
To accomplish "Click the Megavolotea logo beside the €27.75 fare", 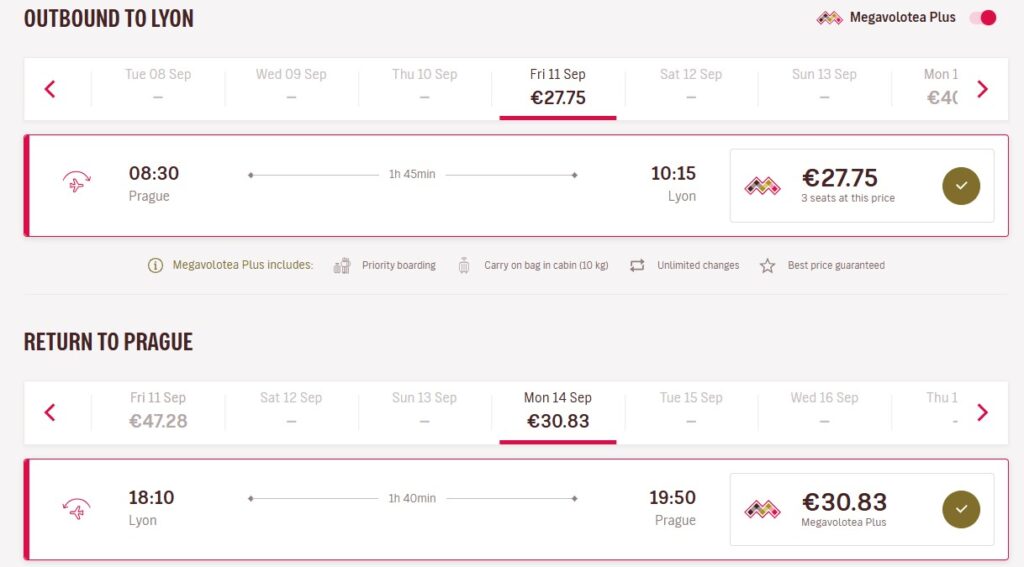I will [x=763, y=185].
